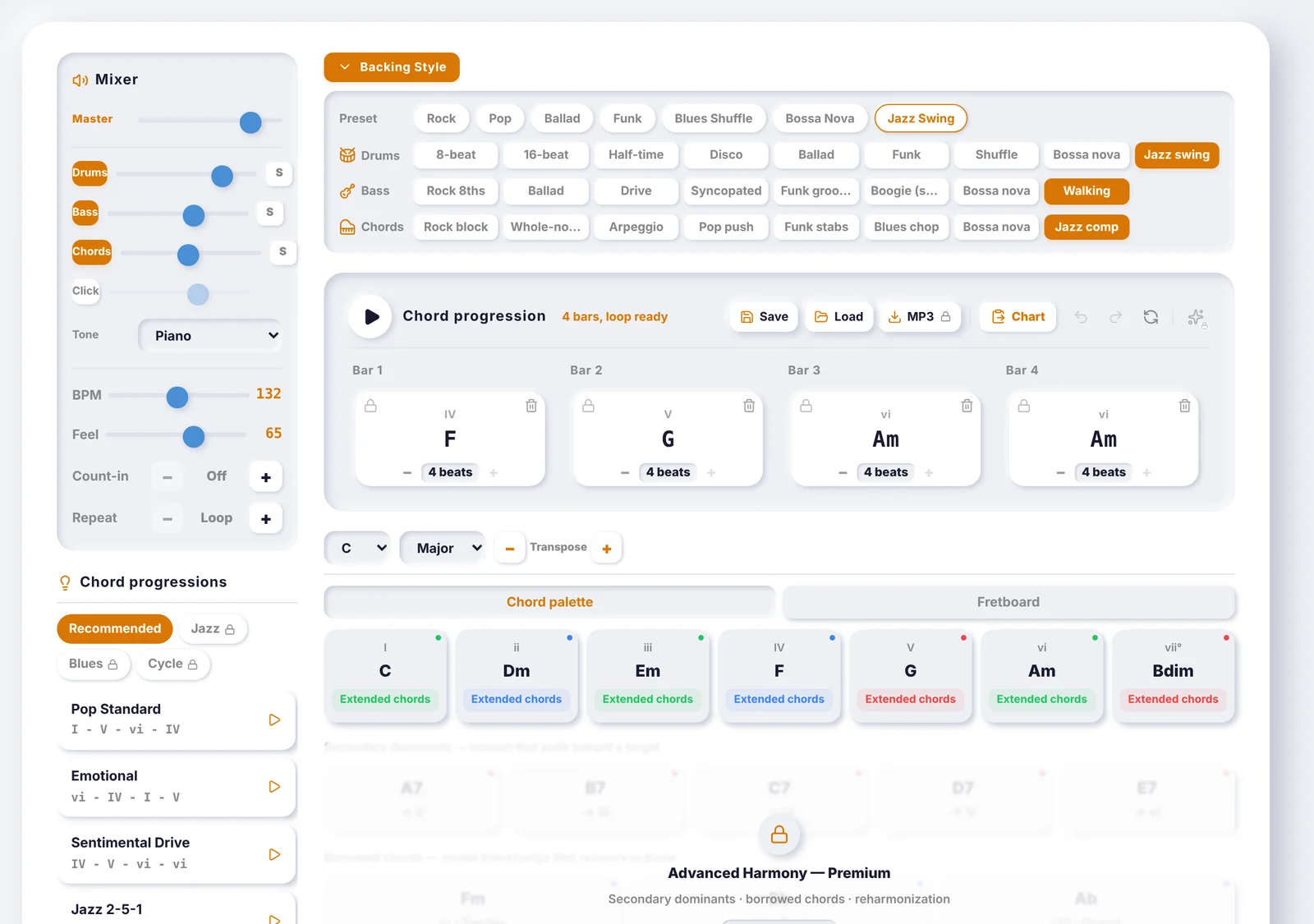1314x924 pixels.
Task: Delete the Bar 2 G chord
Action: (749, 406)
